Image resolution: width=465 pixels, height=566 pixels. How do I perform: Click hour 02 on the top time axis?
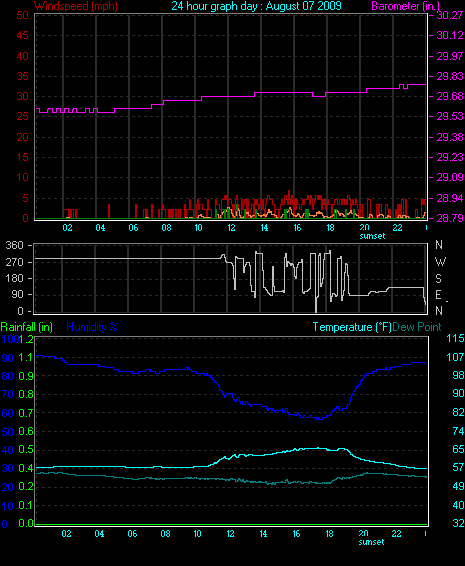(x=68, y=228)
